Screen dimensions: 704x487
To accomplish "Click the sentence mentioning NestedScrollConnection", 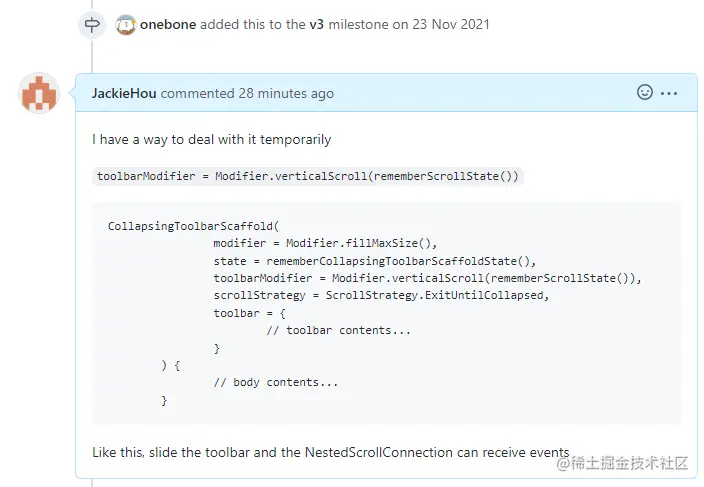I will pyautogui.click(x=331, y=452).
